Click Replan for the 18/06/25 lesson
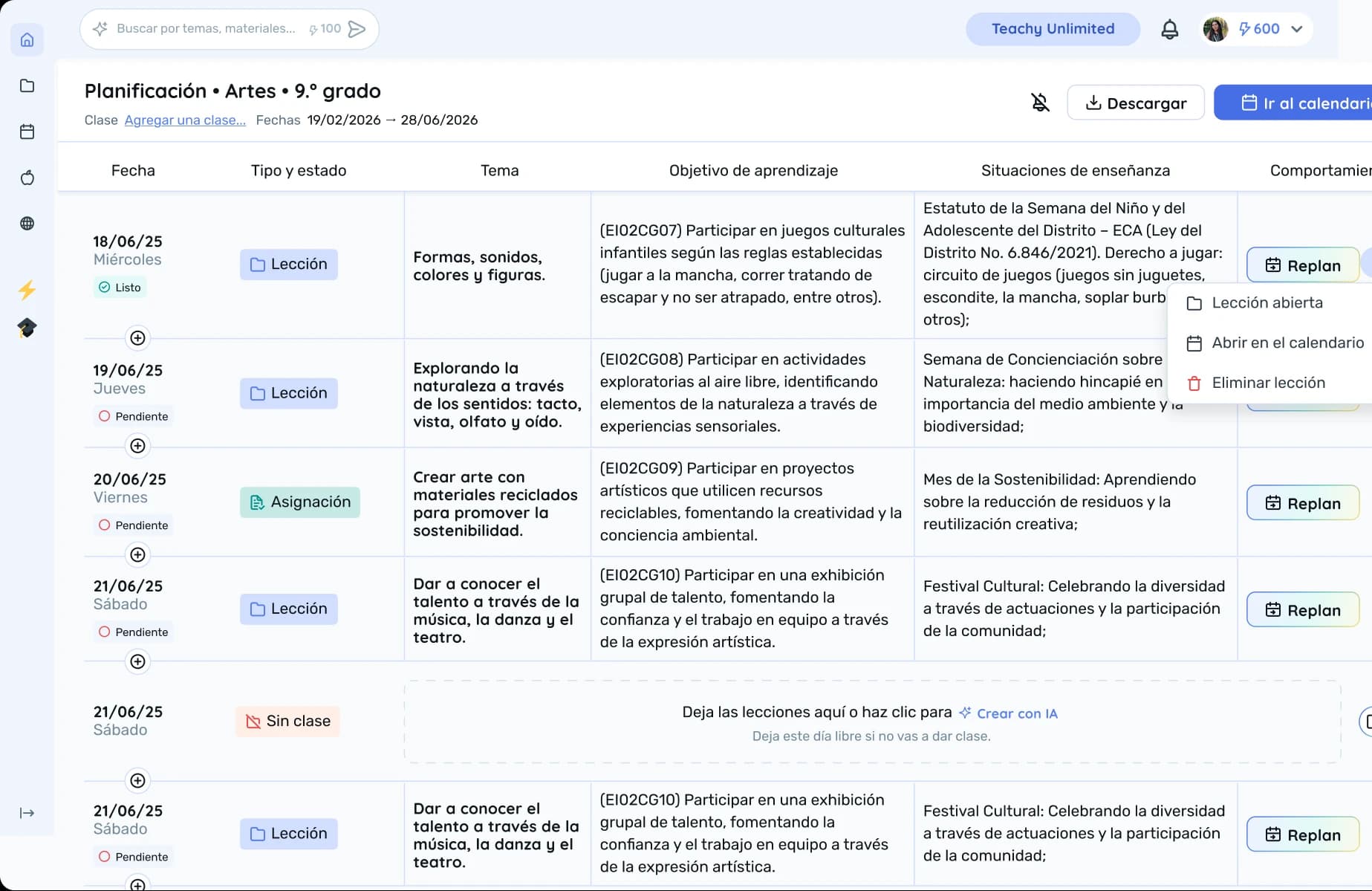The height and width of the screenshot is (891, 1372). (x=1303, y=265)
